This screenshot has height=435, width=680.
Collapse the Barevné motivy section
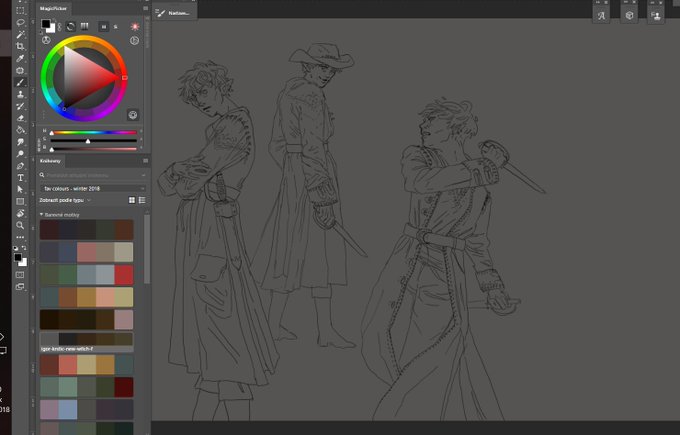(41, 215)
